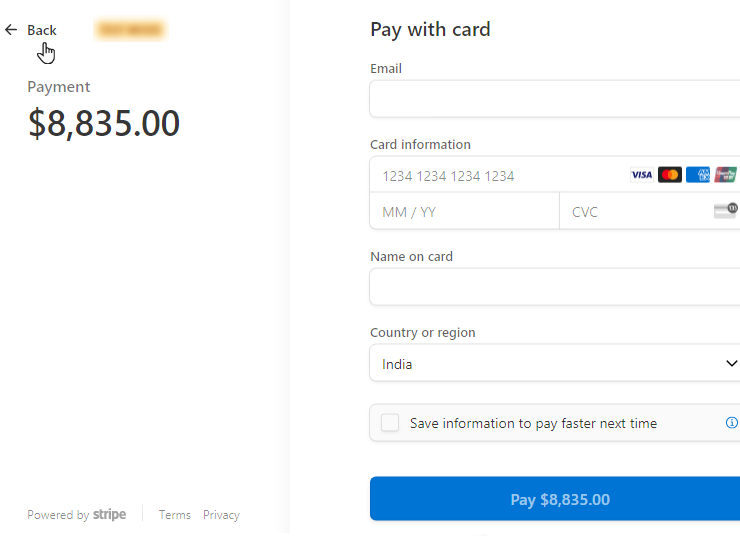Select the MM / YY expiry field

pyautogui.click(x=465, y=212)
